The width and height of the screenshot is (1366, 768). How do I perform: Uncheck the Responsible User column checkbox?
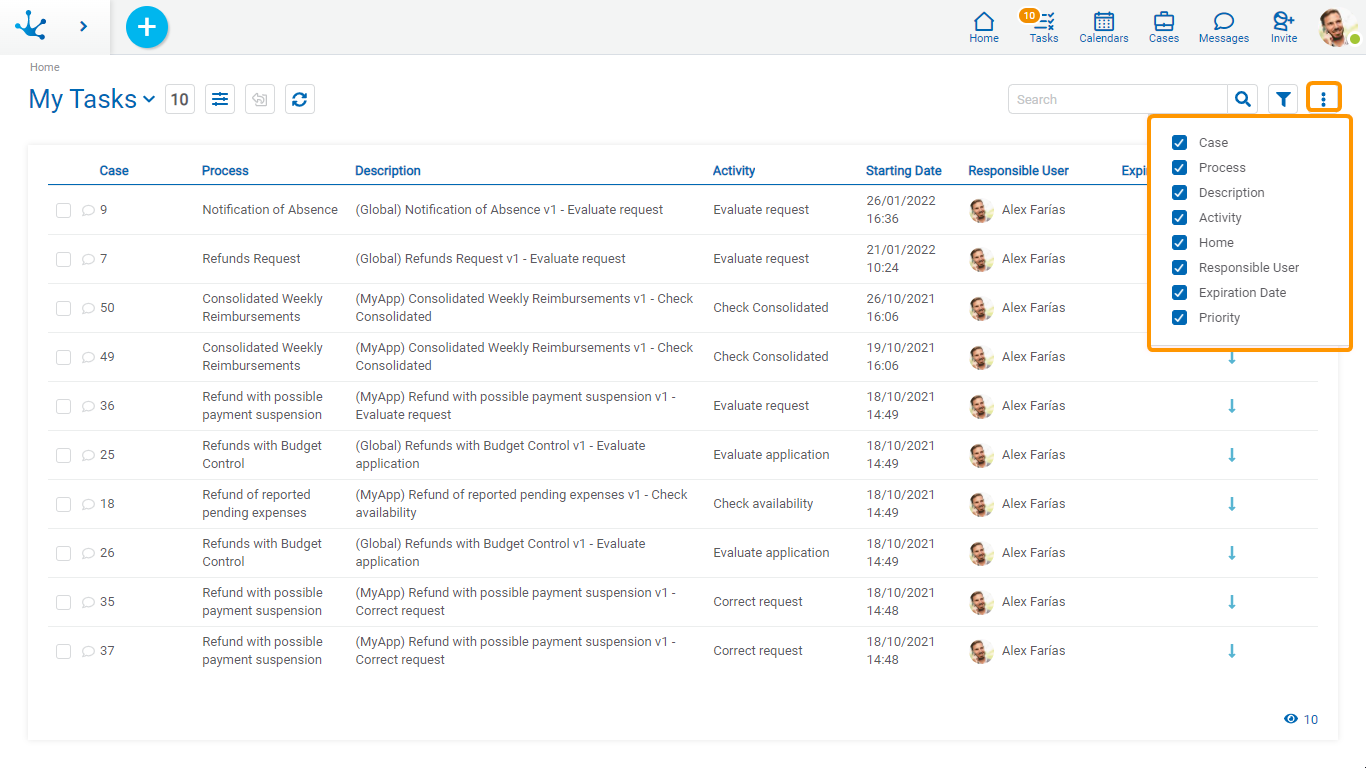click(1179, 268)
